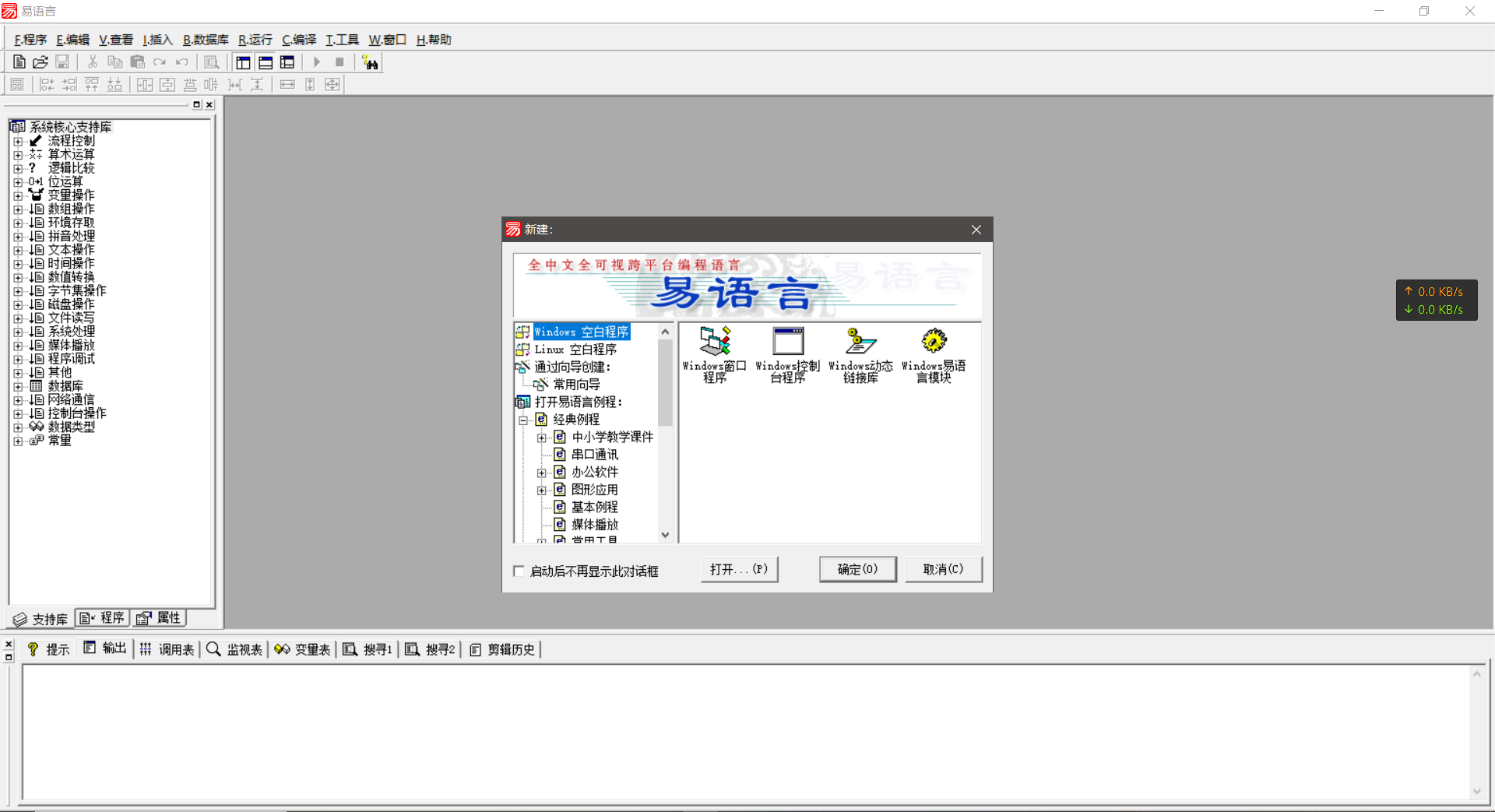This screenshot has height=812, width=1495.
Task: Click the Paste toolbar icon
Action: (x=138, y=62)
